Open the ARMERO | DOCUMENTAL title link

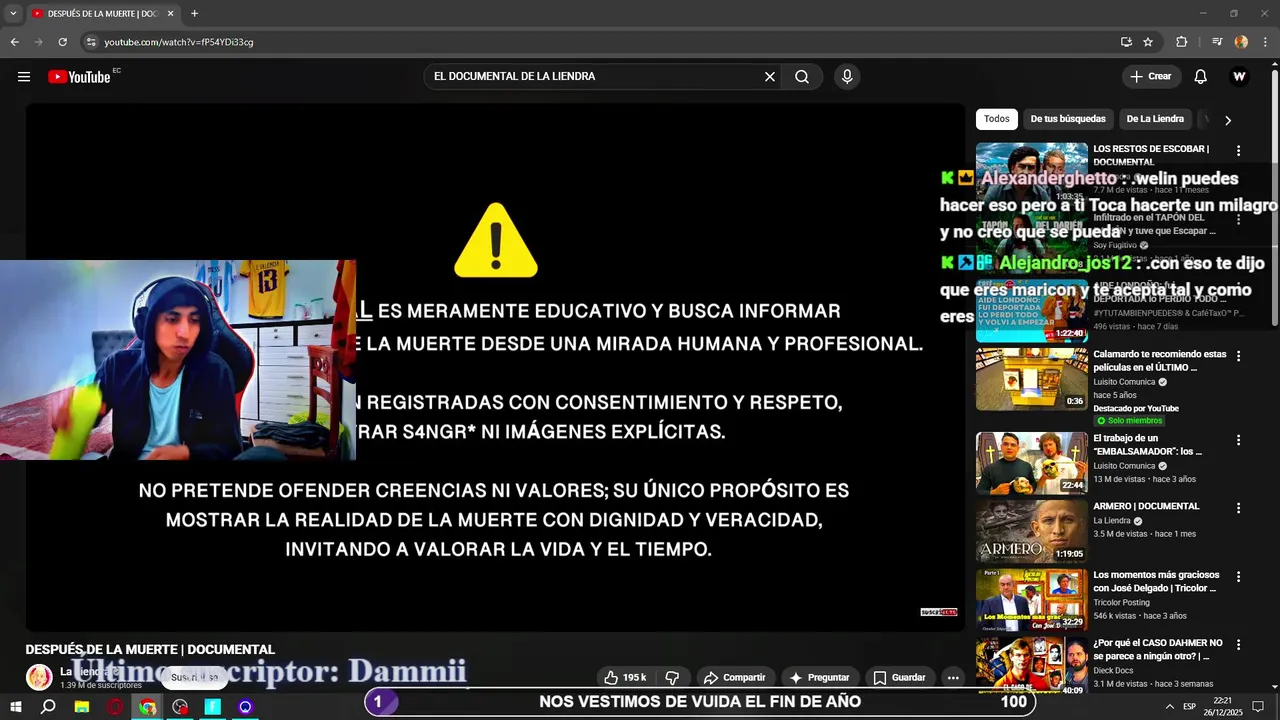1146,506
